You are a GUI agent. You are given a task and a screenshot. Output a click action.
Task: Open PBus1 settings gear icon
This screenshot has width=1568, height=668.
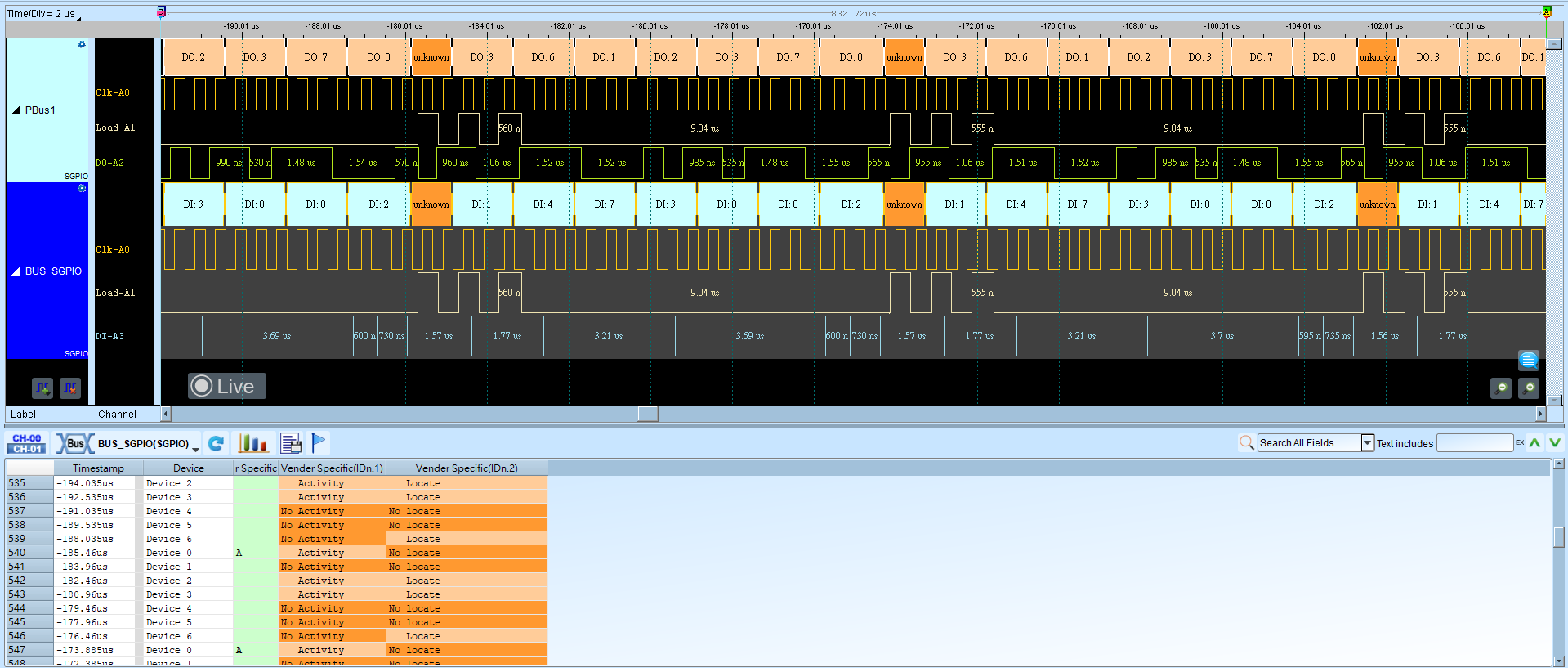click(x=82, y=44)
